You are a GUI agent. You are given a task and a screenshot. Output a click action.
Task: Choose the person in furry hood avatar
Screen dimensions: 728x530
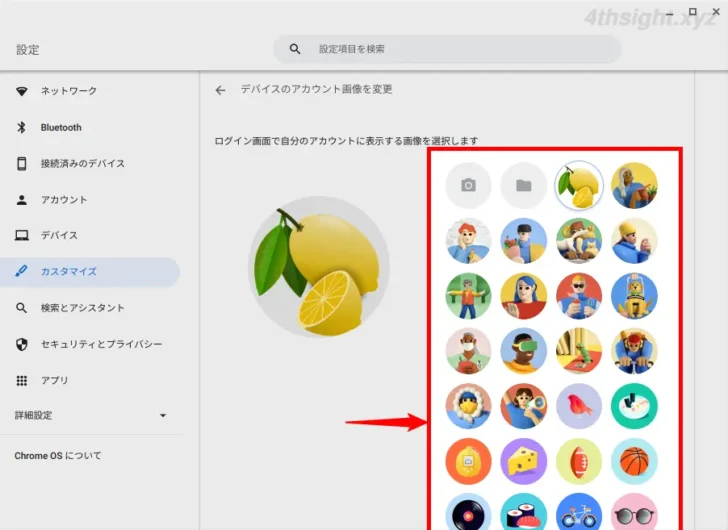[468, 407]
